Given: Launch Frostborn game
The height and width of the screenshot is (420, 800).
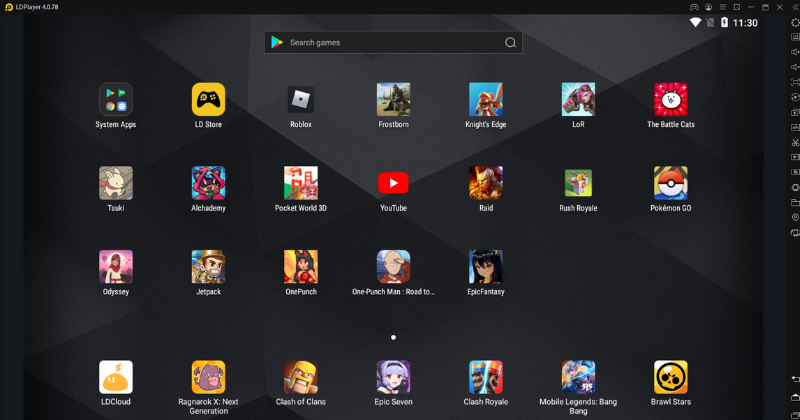Looking at the screenshot, I should (x=393, y=100).
